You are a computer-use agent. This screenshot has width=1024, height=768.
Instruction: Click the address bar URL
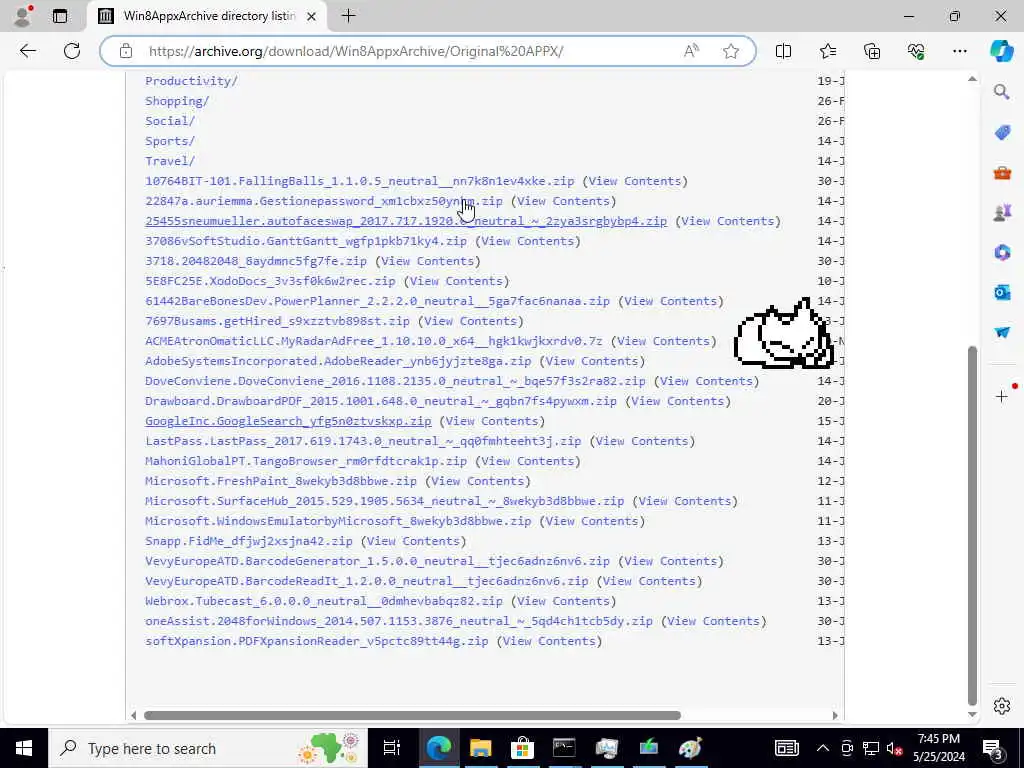(x=356, y=51)
